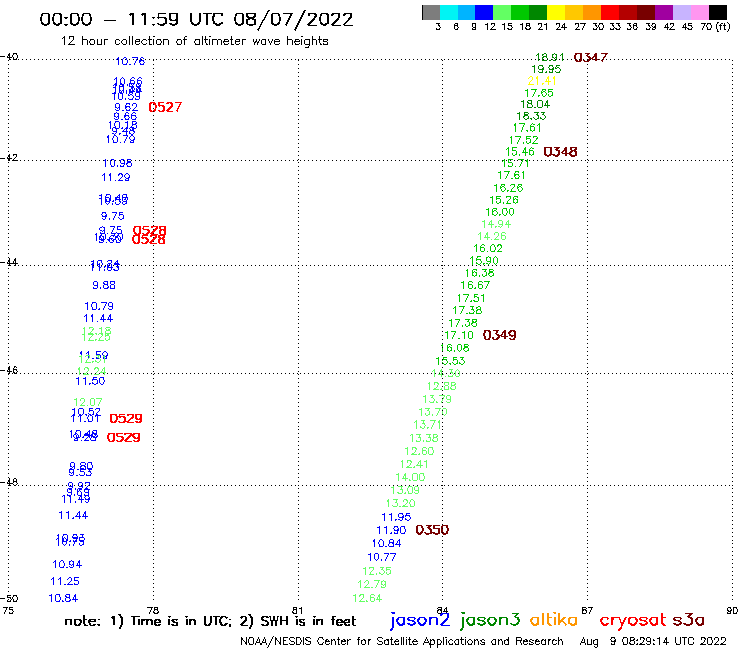Click the jason3 satellite label
The height and width of the screenshot is (650, 740).
(490, 620)
